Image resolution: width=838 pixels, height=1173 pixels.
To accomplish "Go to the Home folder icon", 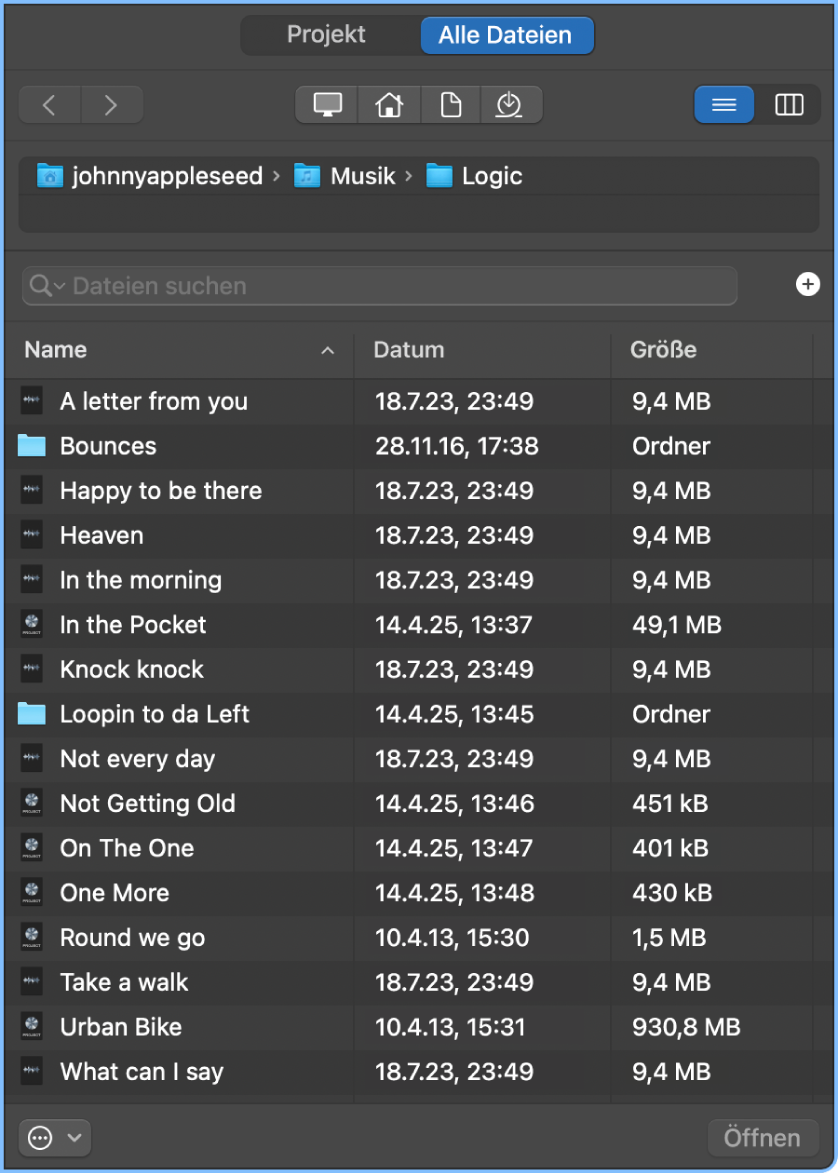I will coord(389,105).
